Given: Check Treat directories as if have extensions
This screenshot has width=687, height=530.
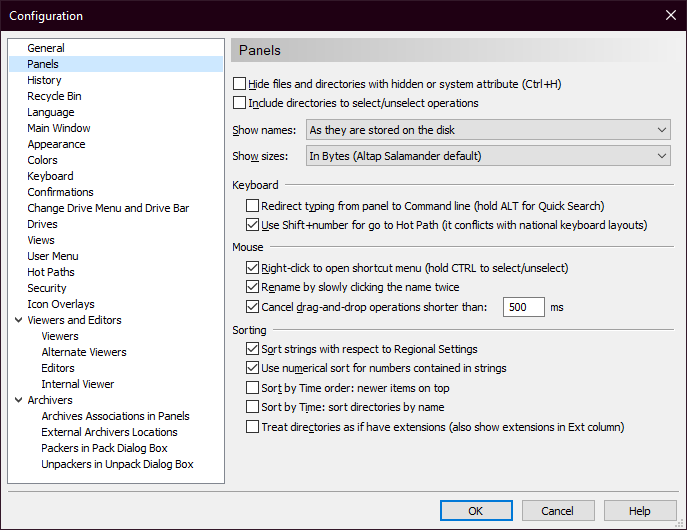Looking at the screenshot, I should [x=253, y=427].
